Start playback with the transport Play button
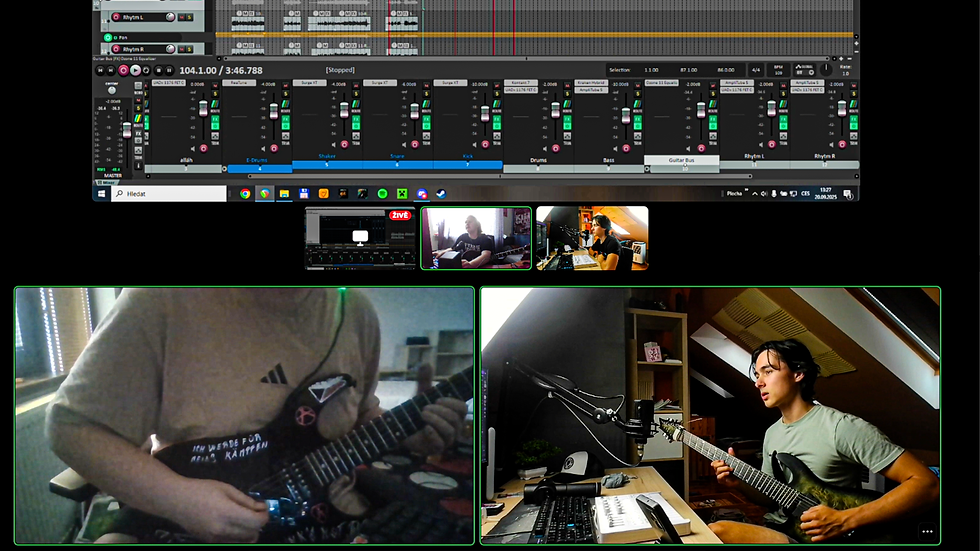 [x=135, y=71]
